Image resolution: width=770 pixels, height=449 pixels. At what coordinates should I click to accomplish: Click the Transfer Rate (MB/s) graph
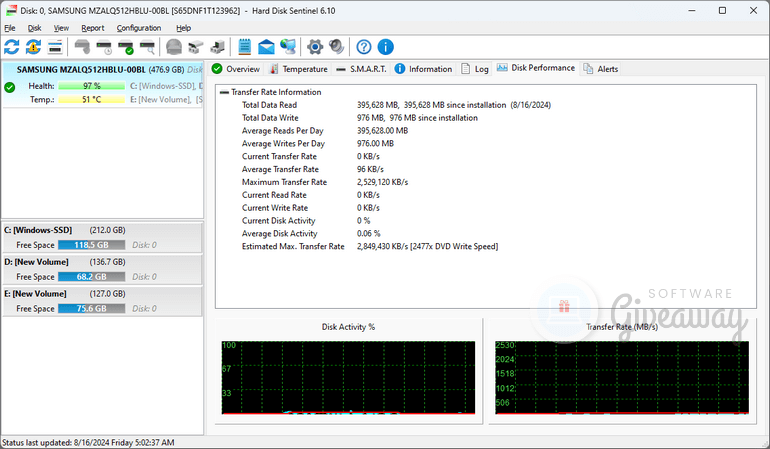click(x=622, y=377)
